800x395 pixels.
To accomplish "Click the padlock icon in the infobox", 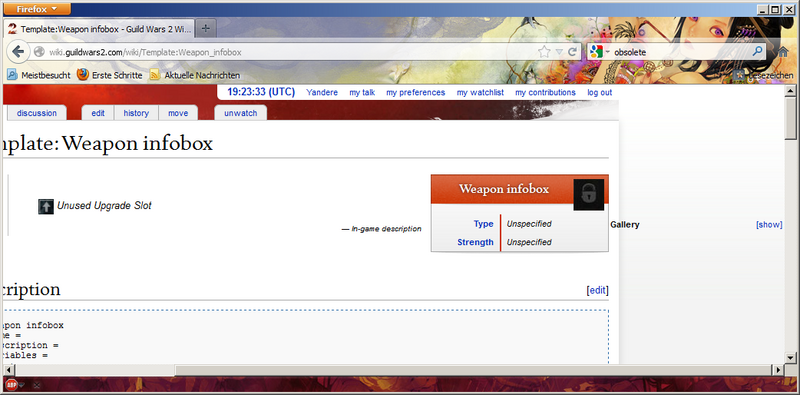I will coord(589,194).
